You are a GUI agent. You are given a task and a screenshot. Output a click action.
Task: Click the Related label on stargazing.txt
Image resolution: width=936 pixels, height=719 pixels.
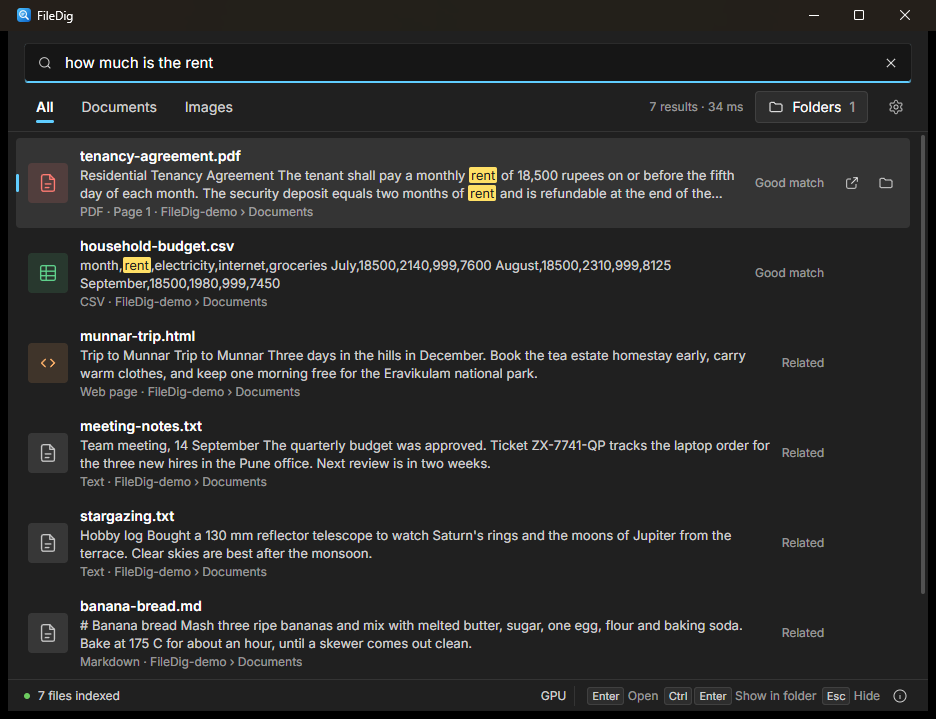click(x=803, y=543)
